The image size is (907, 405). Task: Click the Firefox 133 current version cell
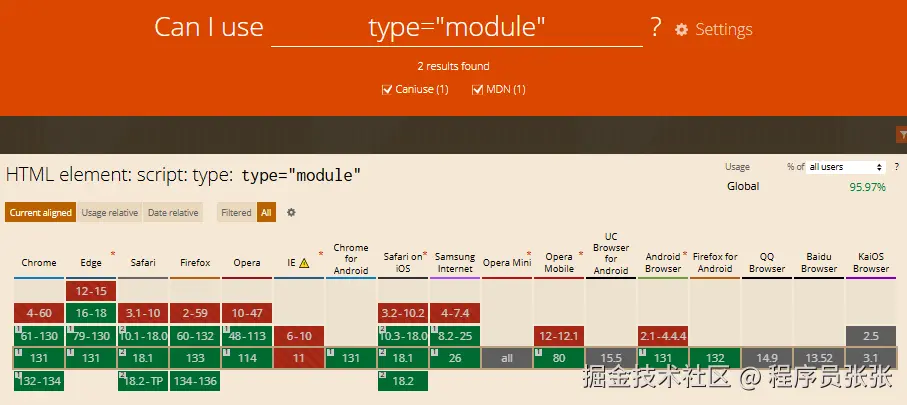tap(195, 358)
